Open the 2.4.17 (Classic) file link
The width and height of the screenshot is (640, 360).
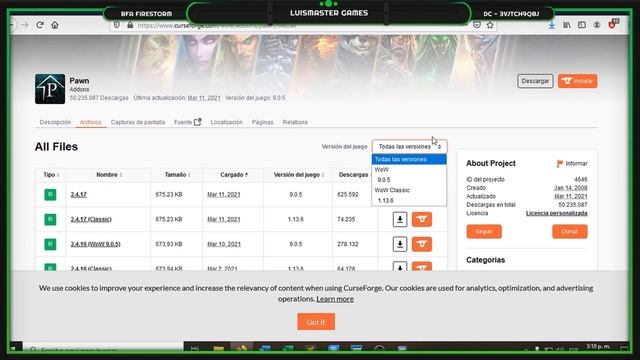coord(91,219)
